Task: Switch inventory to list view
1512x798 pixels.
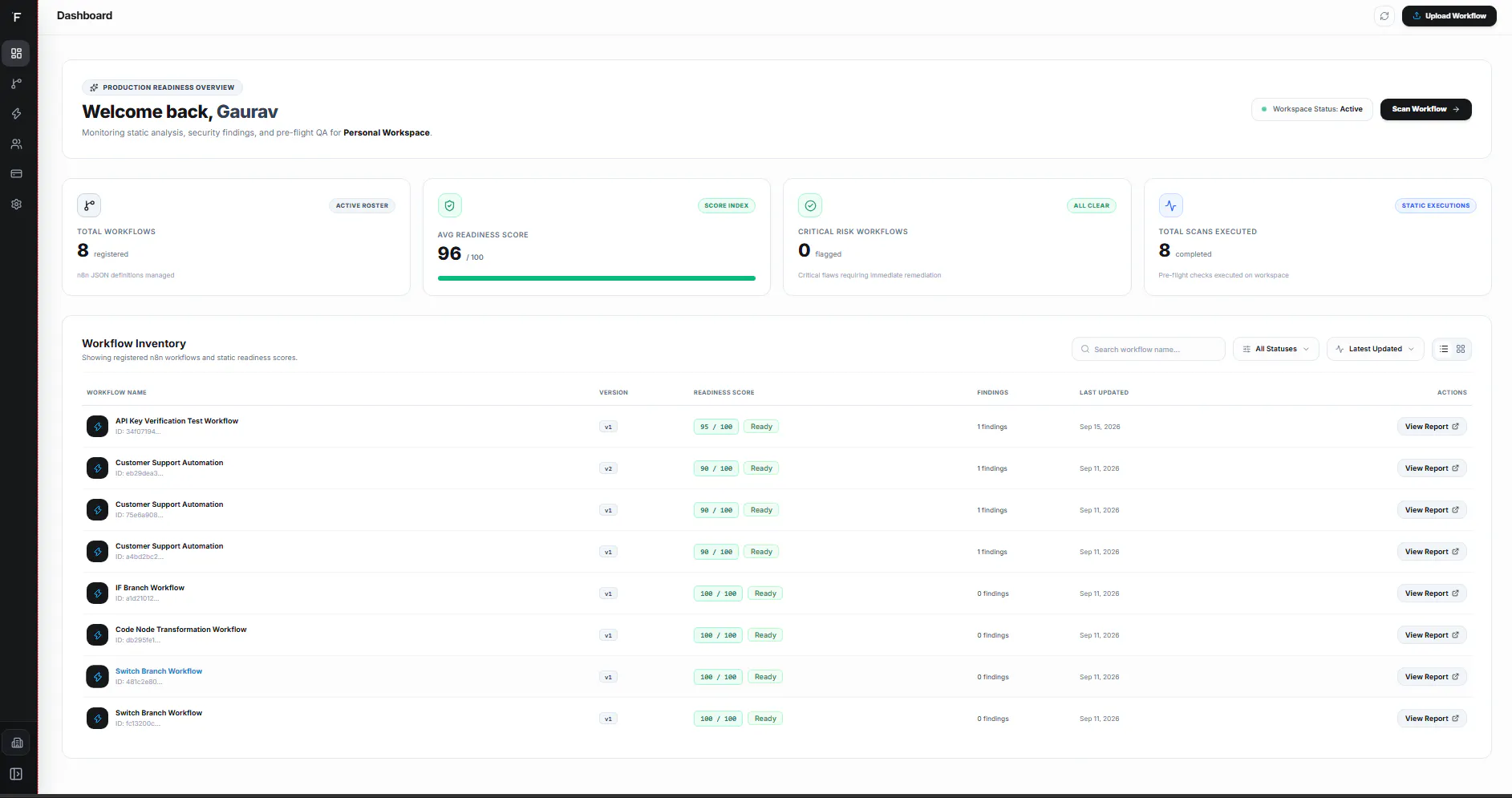Action: [x=1444, y=349]
